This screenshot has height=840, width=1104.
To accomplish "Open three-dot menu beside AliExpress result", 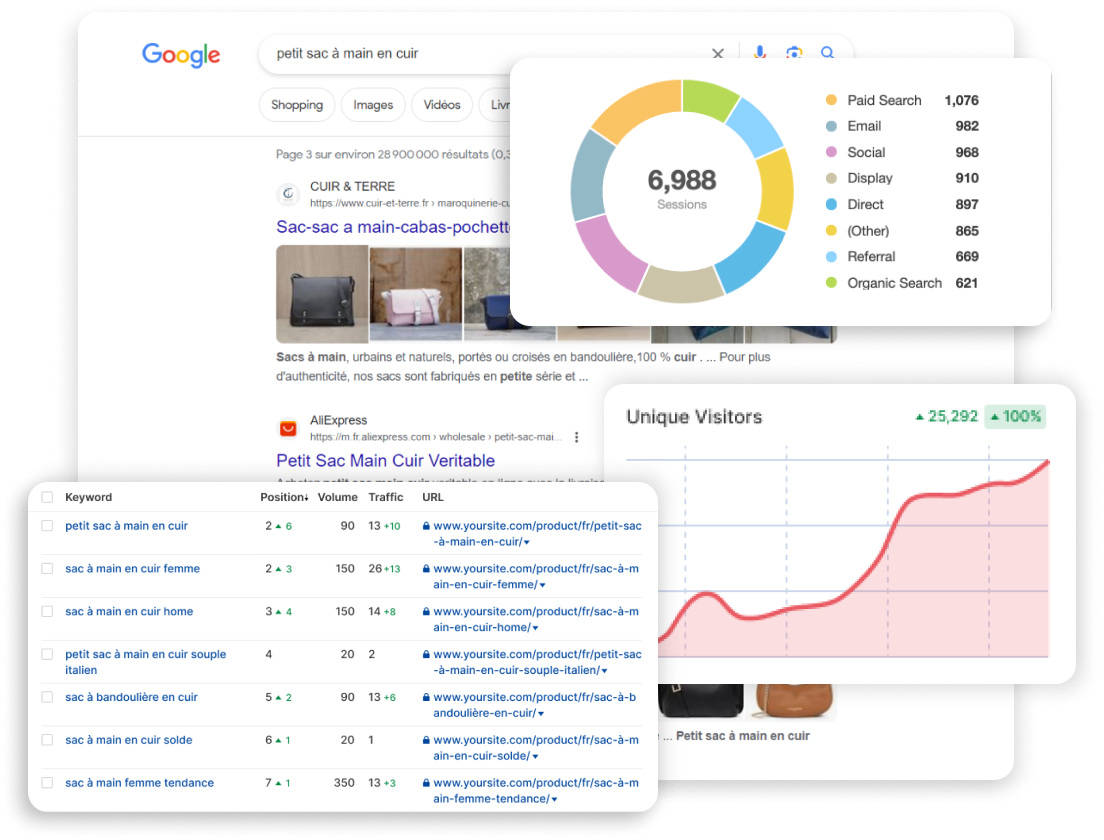I will pyautogui.click(x=577, y=437).
